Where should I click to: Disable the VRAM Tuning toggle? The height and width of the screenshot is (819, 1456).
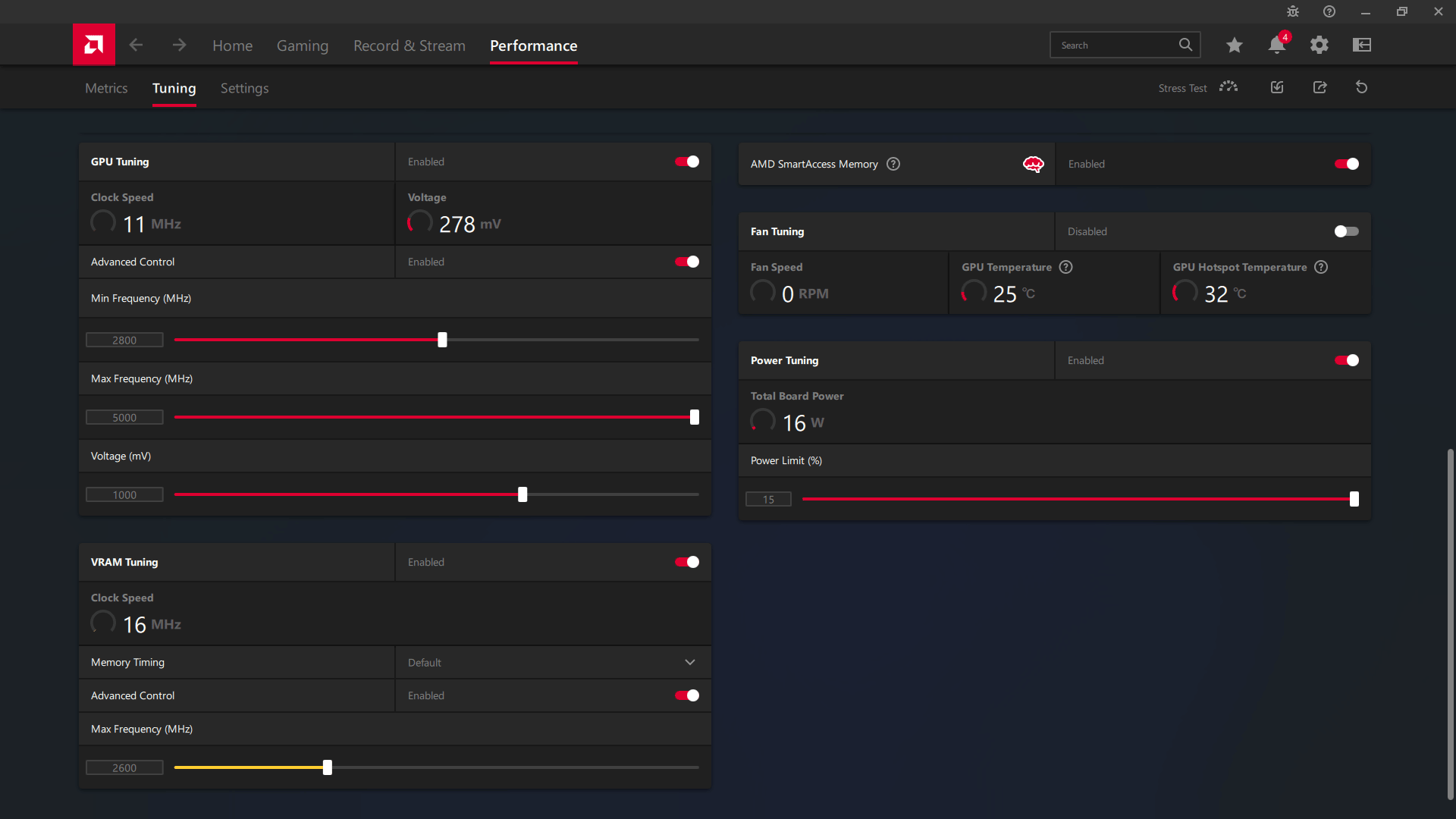point(687,562)
